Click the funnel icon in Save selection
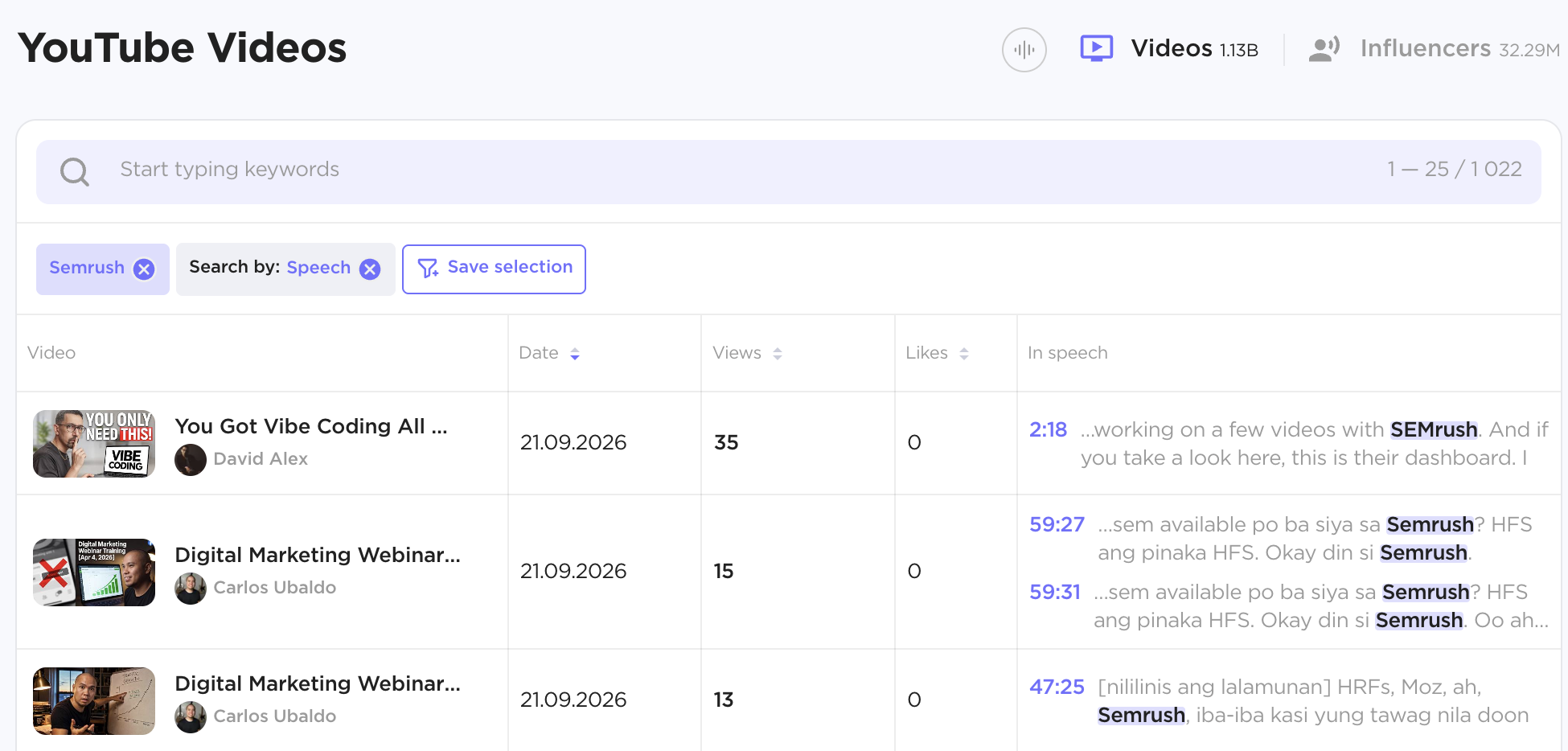The width and height of the screenshot is (1568, 751). pyautogui.click(x=428, y=268)
